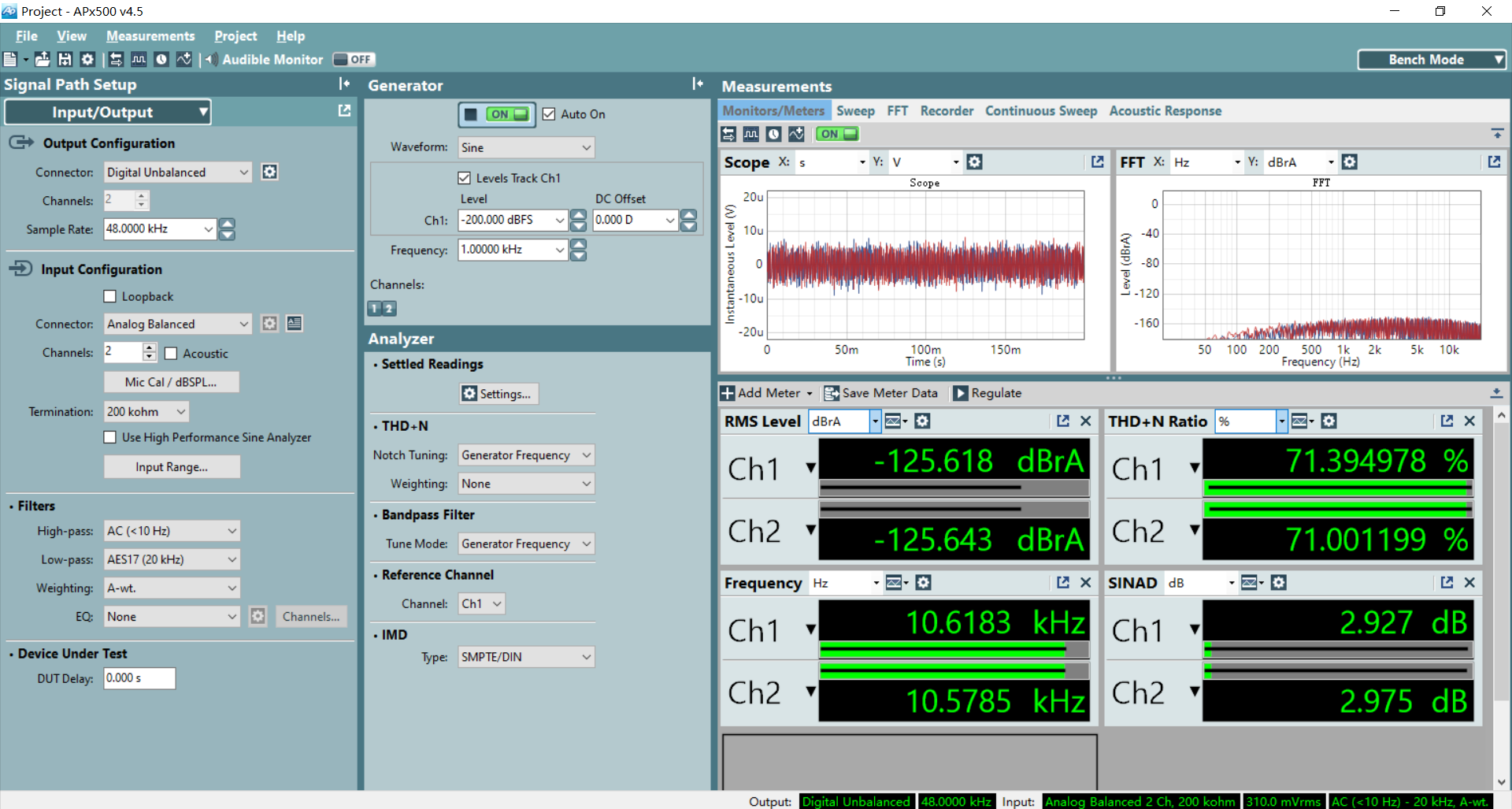
Task: Click the DUT Delay input field
Action: (139, 678)
